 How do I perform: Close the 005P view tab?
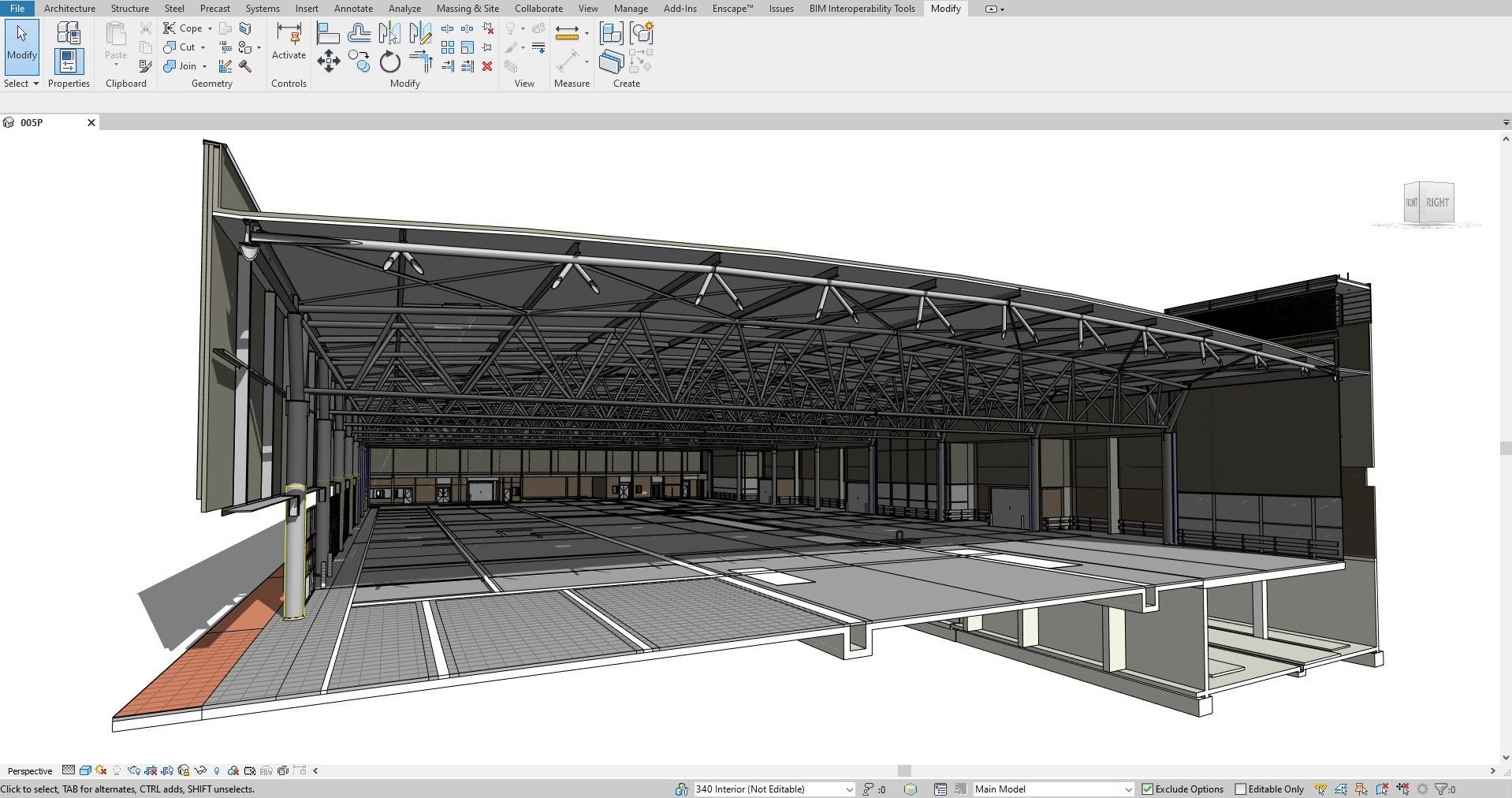91,122
